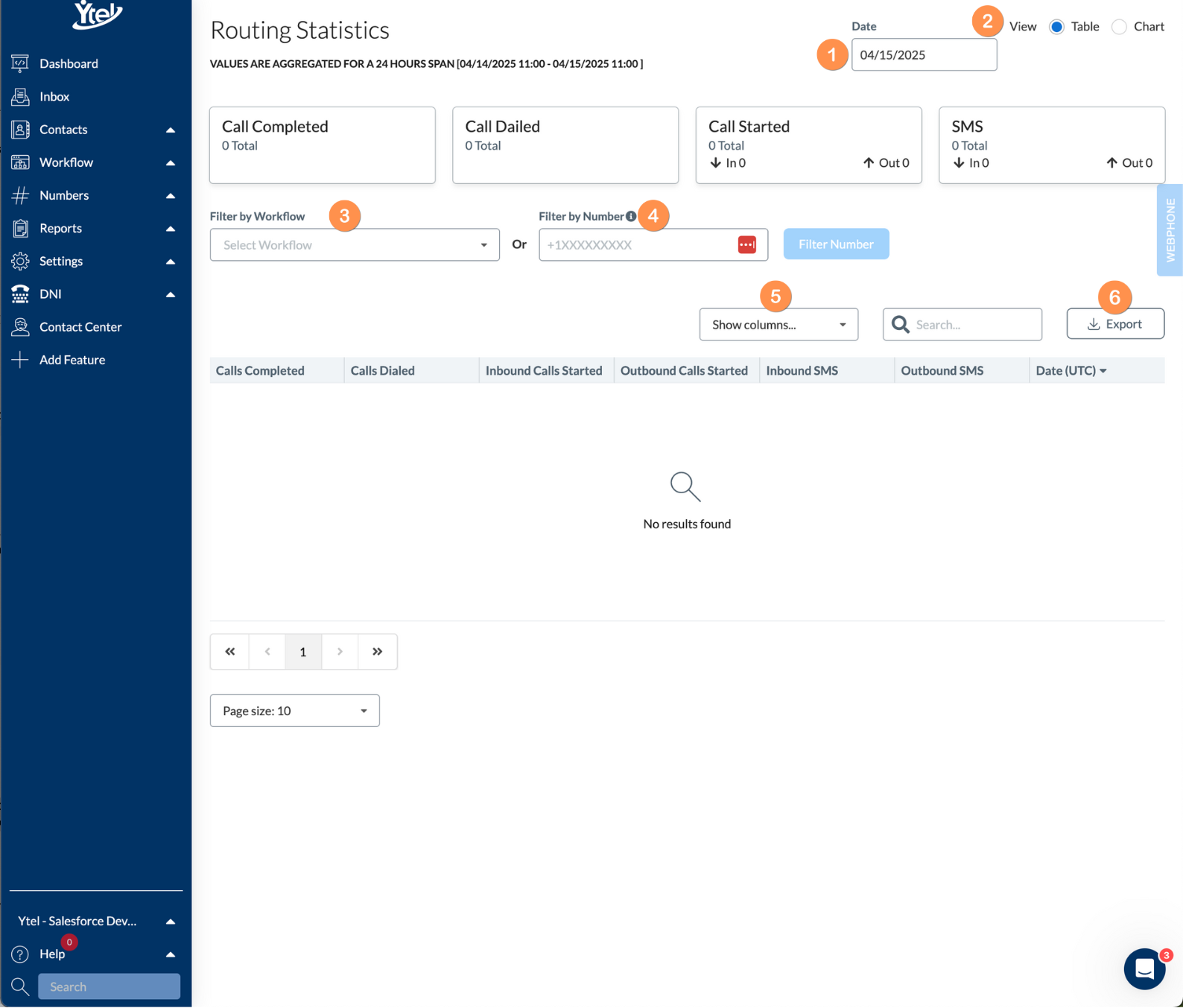Open the WEBPHONE side tab
This screenshot has width=1183, height=1008.
click(1170, 230)
